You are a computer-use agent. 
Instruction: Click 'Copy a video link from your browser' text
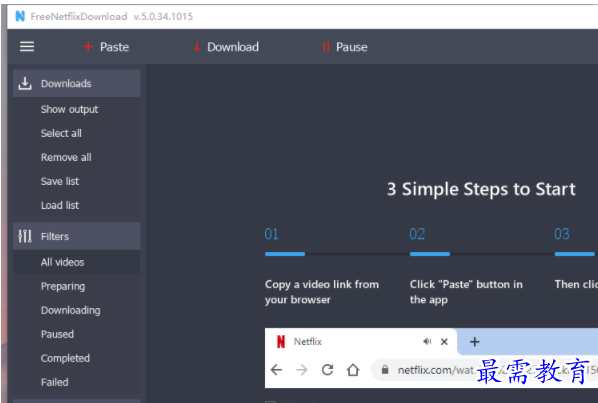tap(322, 292)
